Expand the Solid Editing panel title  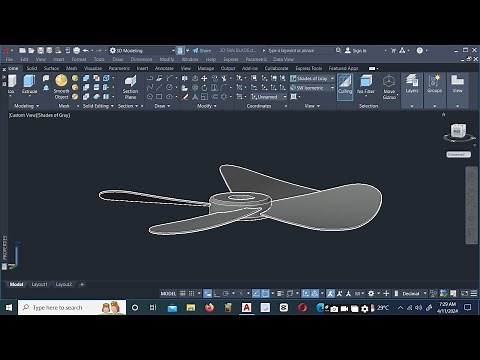pos(98,106)
